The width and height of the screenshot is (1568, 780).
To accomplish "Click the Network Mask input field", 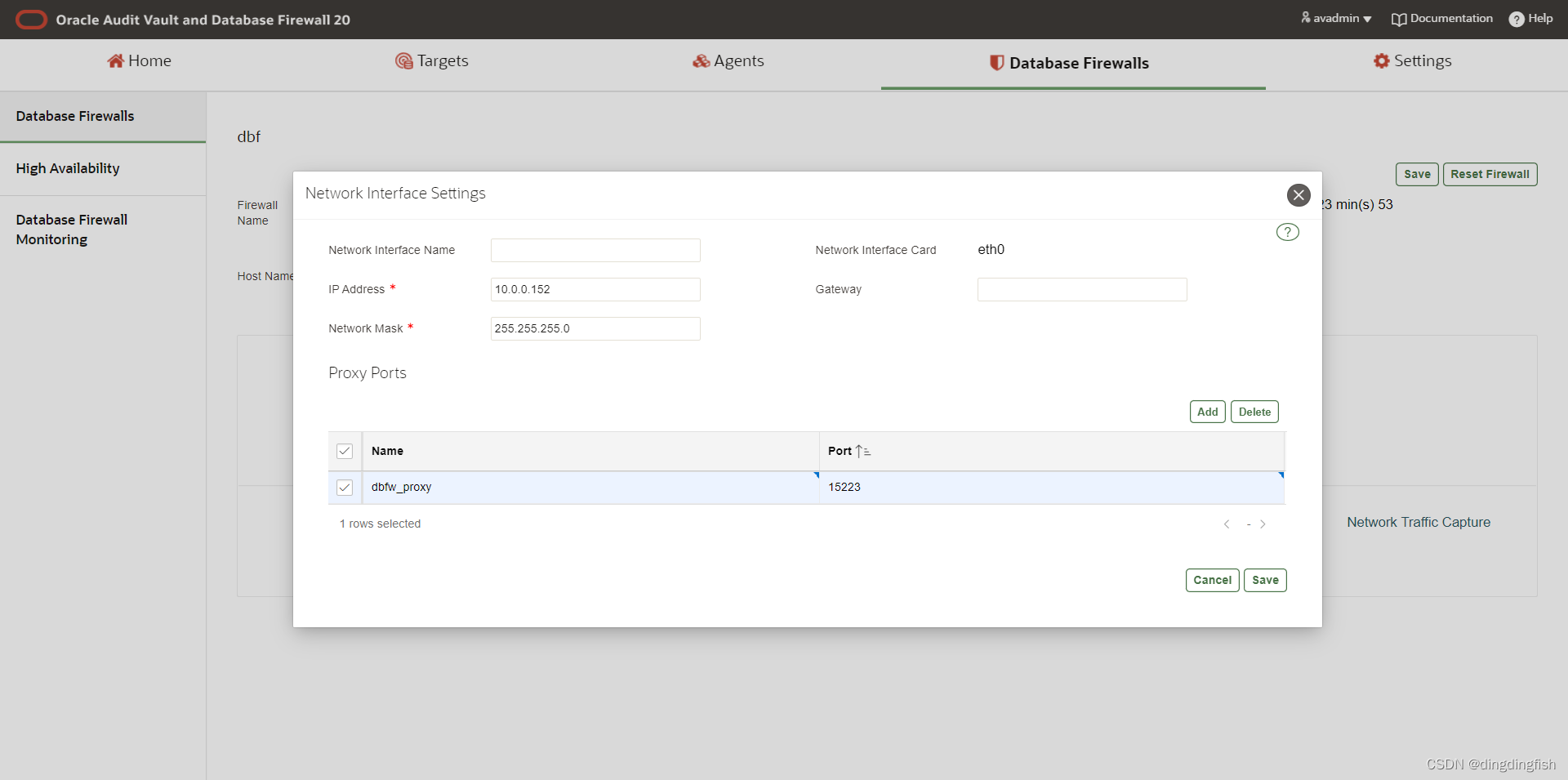I will [x=595, y=328].
